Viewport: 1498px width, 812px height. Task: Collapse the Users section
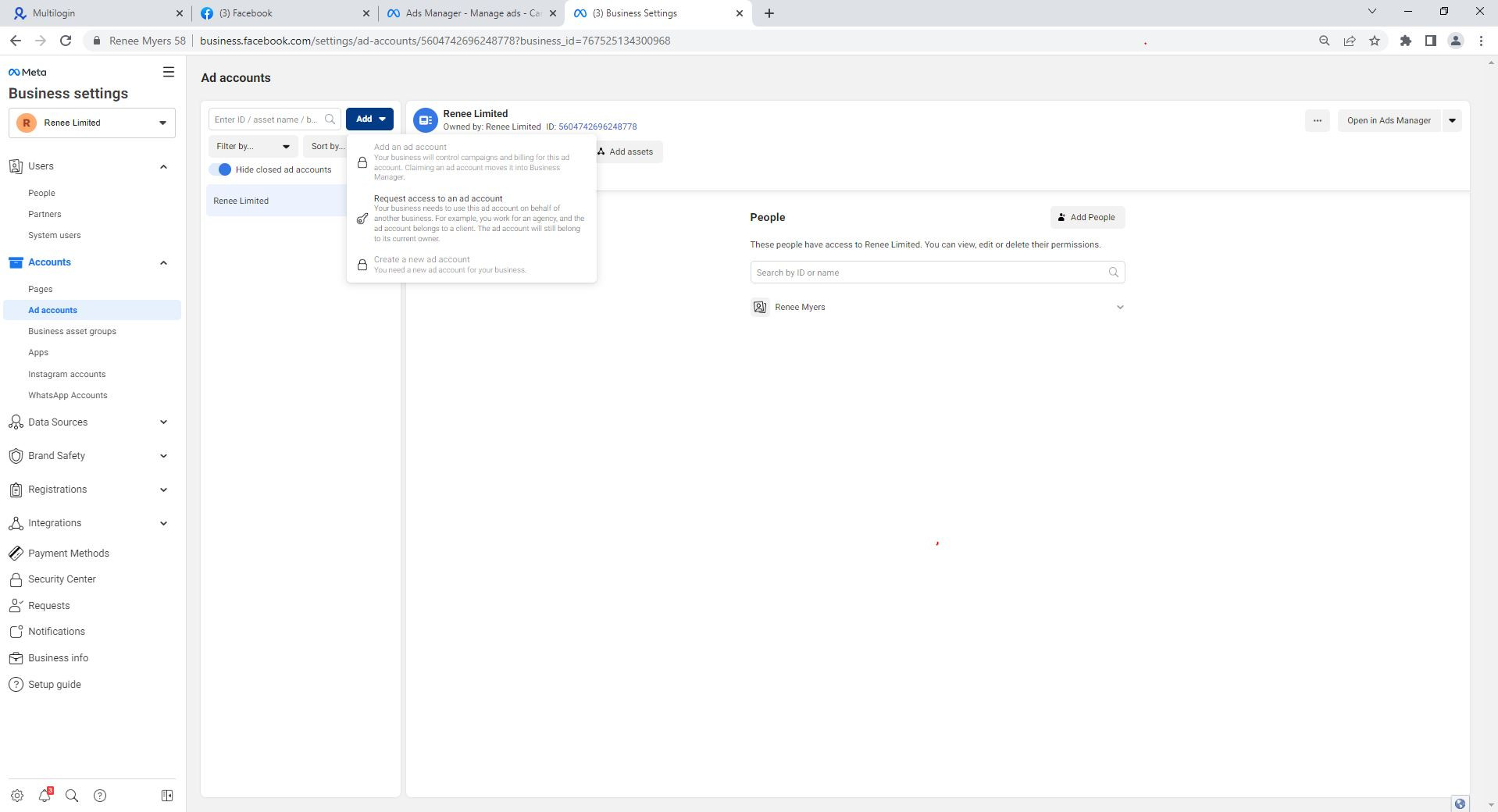(163, 166)
